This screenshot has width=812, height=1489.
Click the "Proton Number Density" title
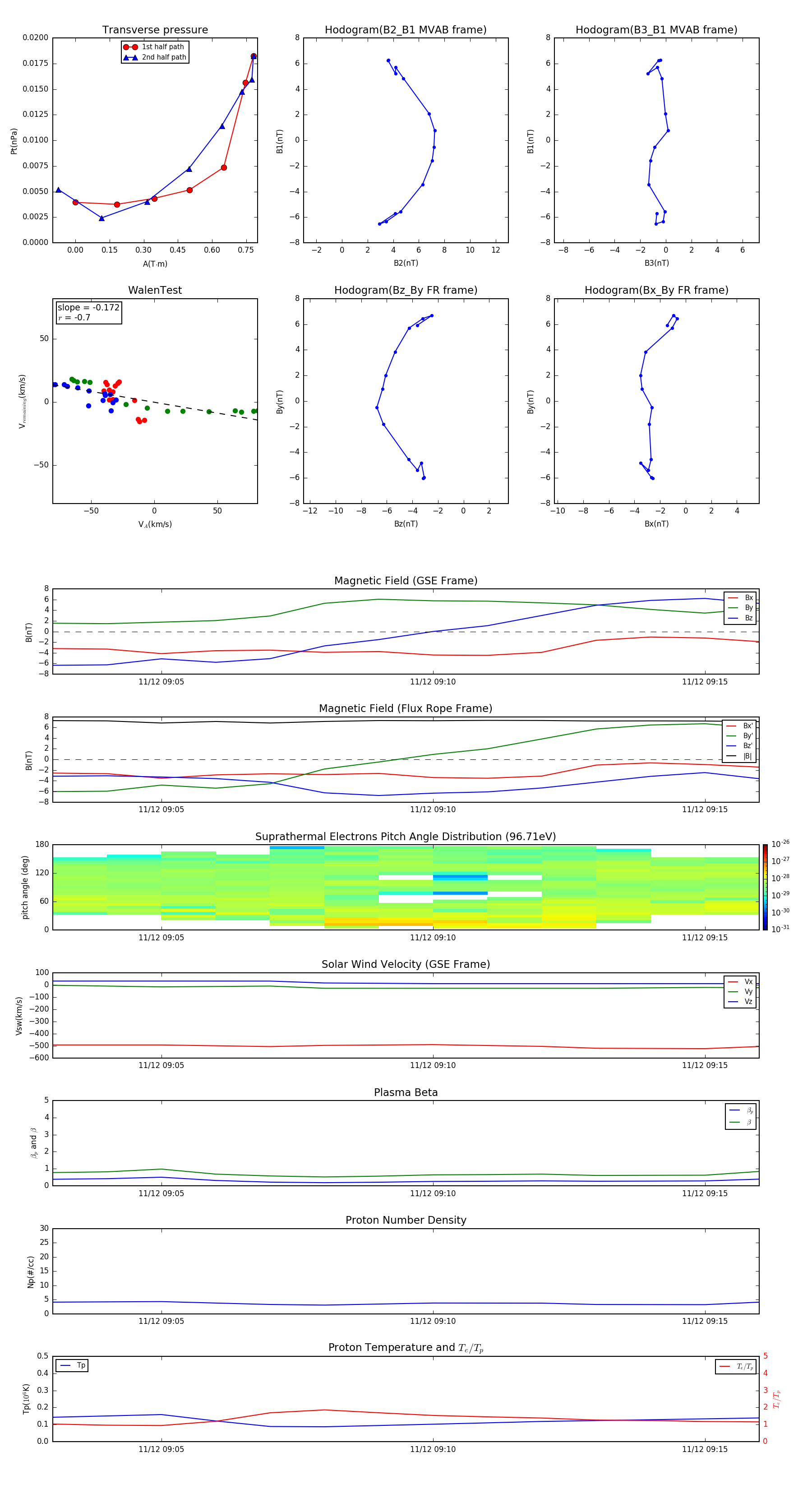(406, 1221)
